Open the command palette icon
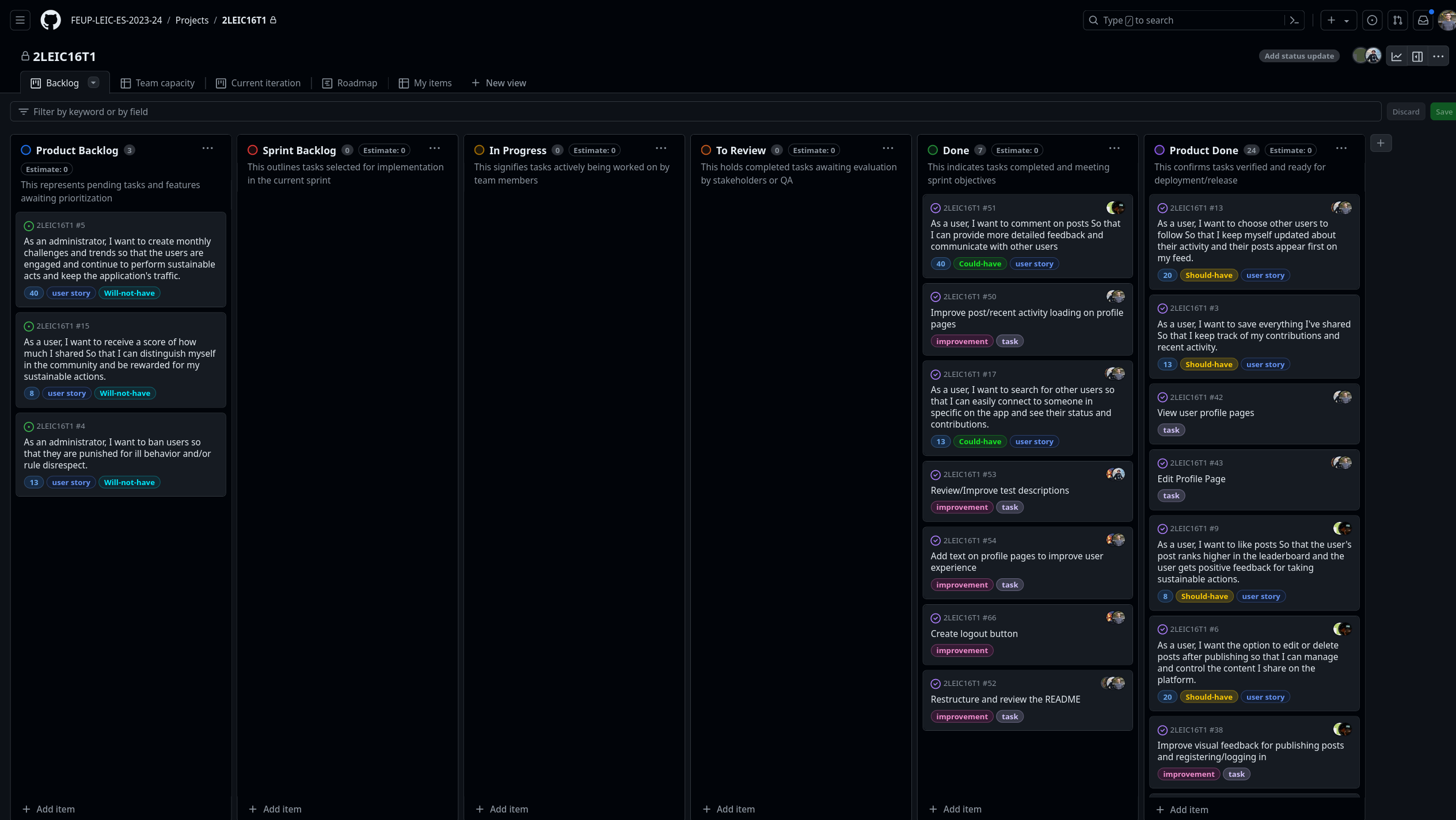 pos(1294,20)
